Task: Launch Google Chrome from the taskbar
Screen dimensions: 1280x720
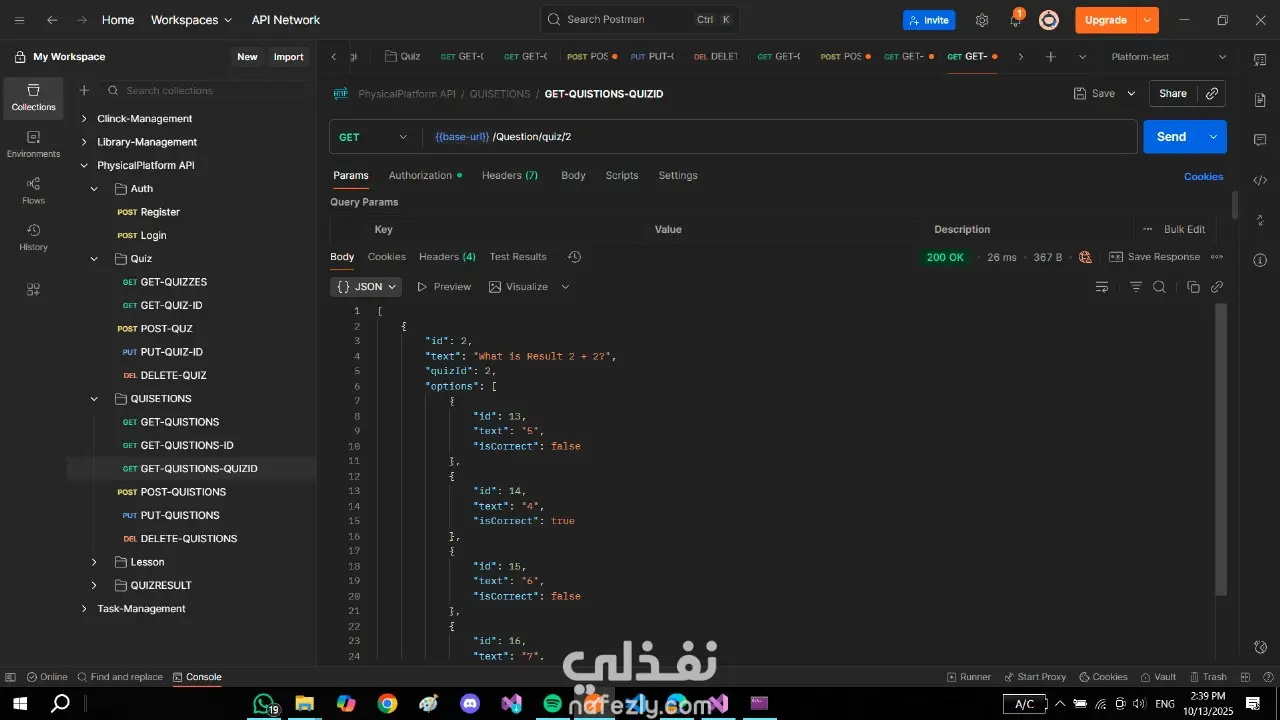Action: pyautogui.click(x=387, y=704)
